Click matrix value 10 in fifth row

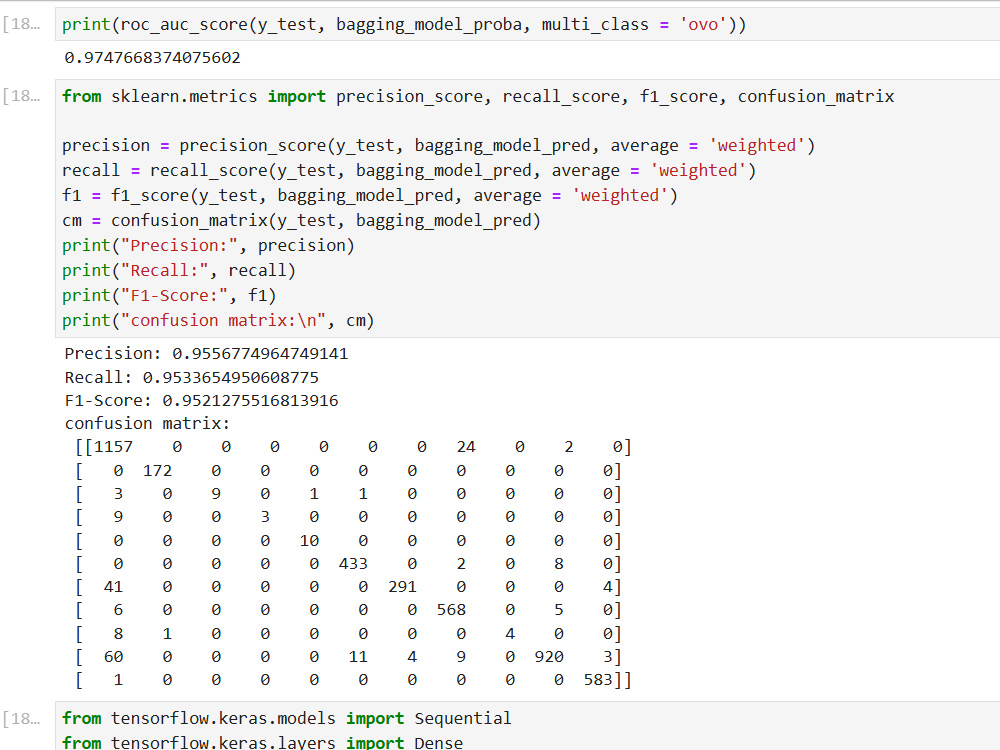[x=309, y=541]
